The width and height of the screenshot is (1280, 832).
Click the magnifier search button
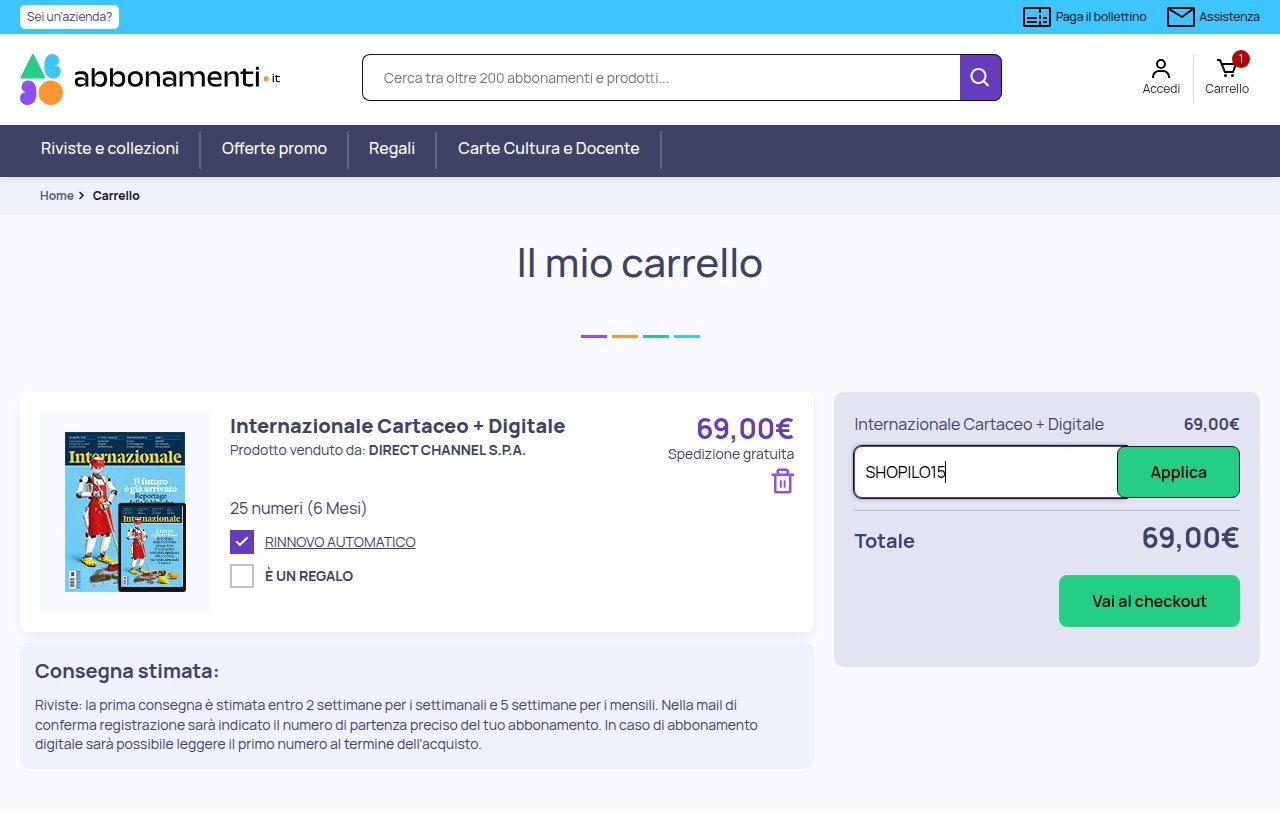(980, 78)
